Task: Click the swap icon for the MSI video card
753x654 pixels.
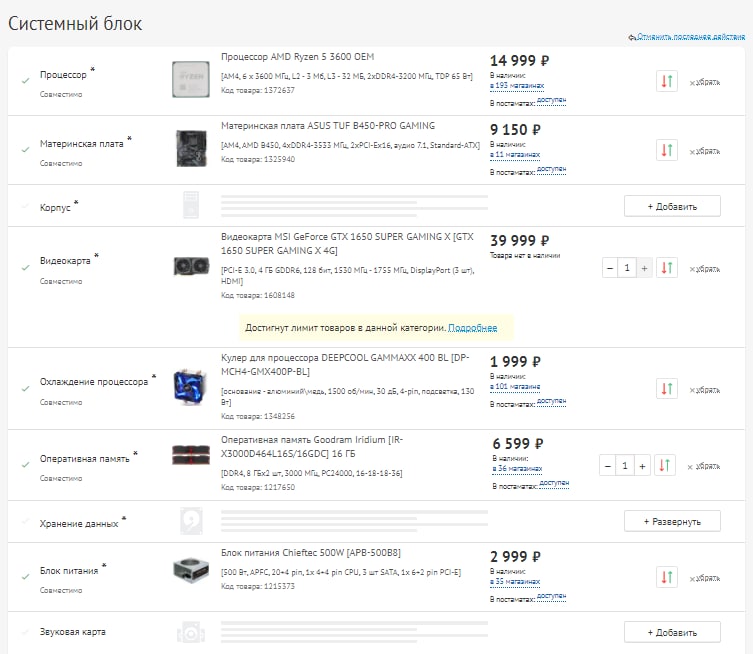Action: (x=667, y=268)
